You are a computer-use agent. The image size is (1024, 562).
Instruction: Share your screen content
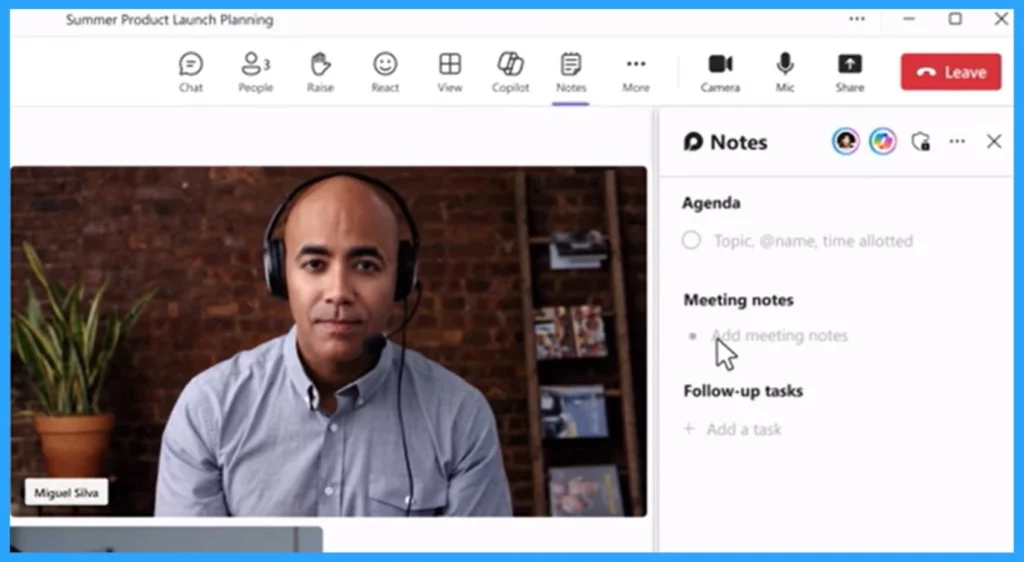click(x=850, y=72)
